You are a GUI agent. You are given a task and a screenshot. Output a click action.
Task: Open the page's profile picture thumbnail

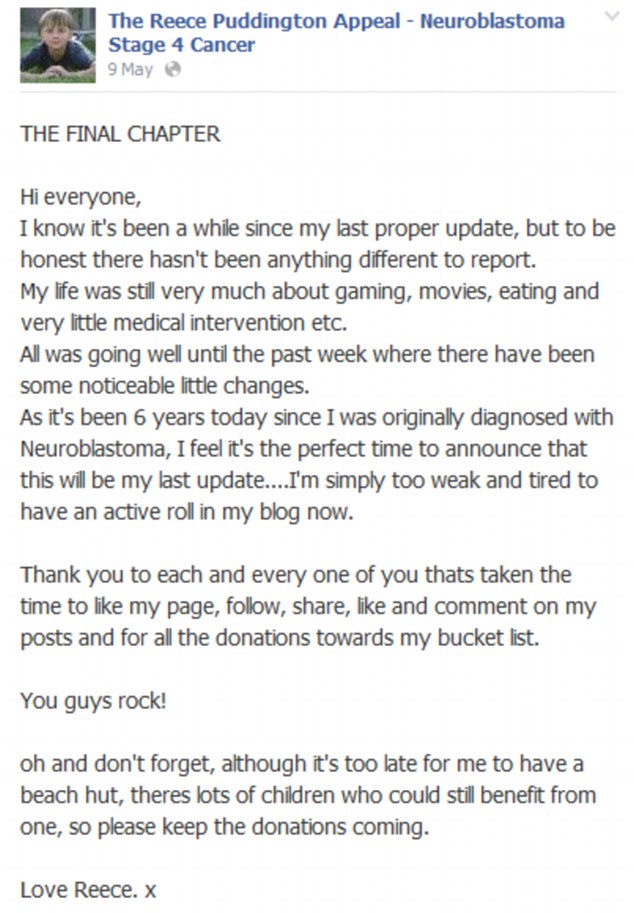(x=58, y=45)
